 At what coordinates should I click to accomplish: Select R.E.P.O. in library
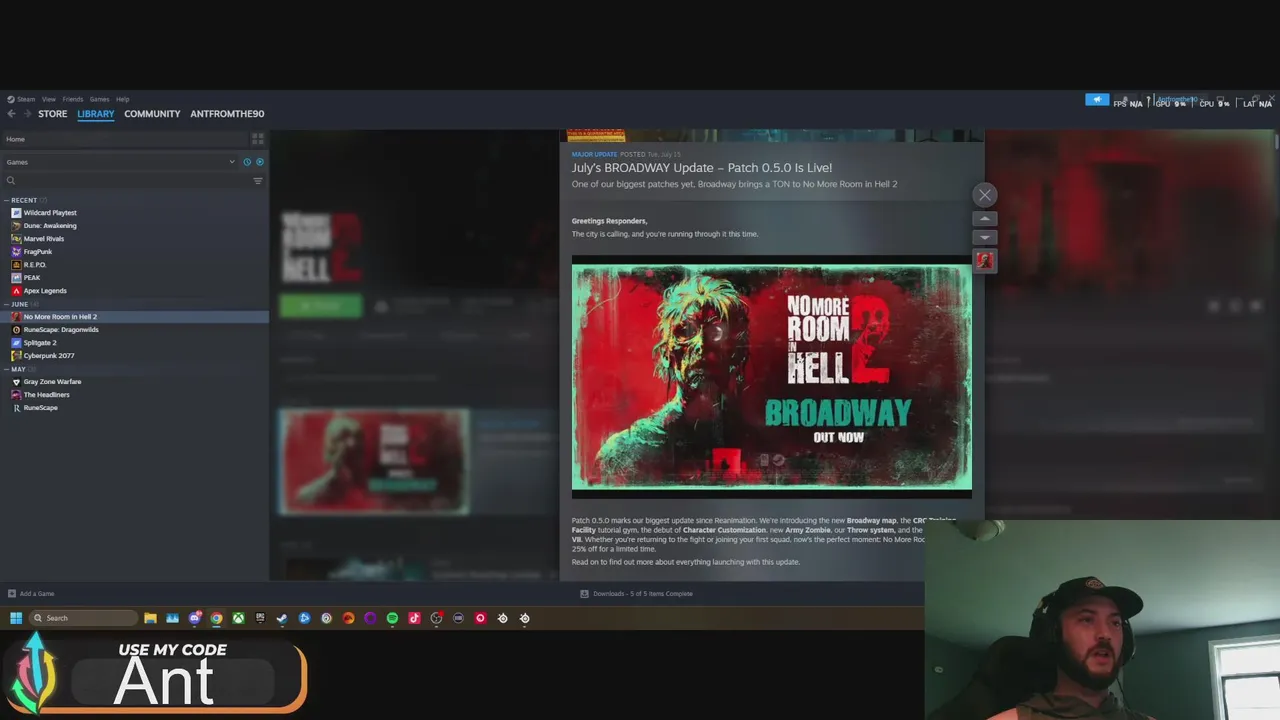[x=35, y=265]
